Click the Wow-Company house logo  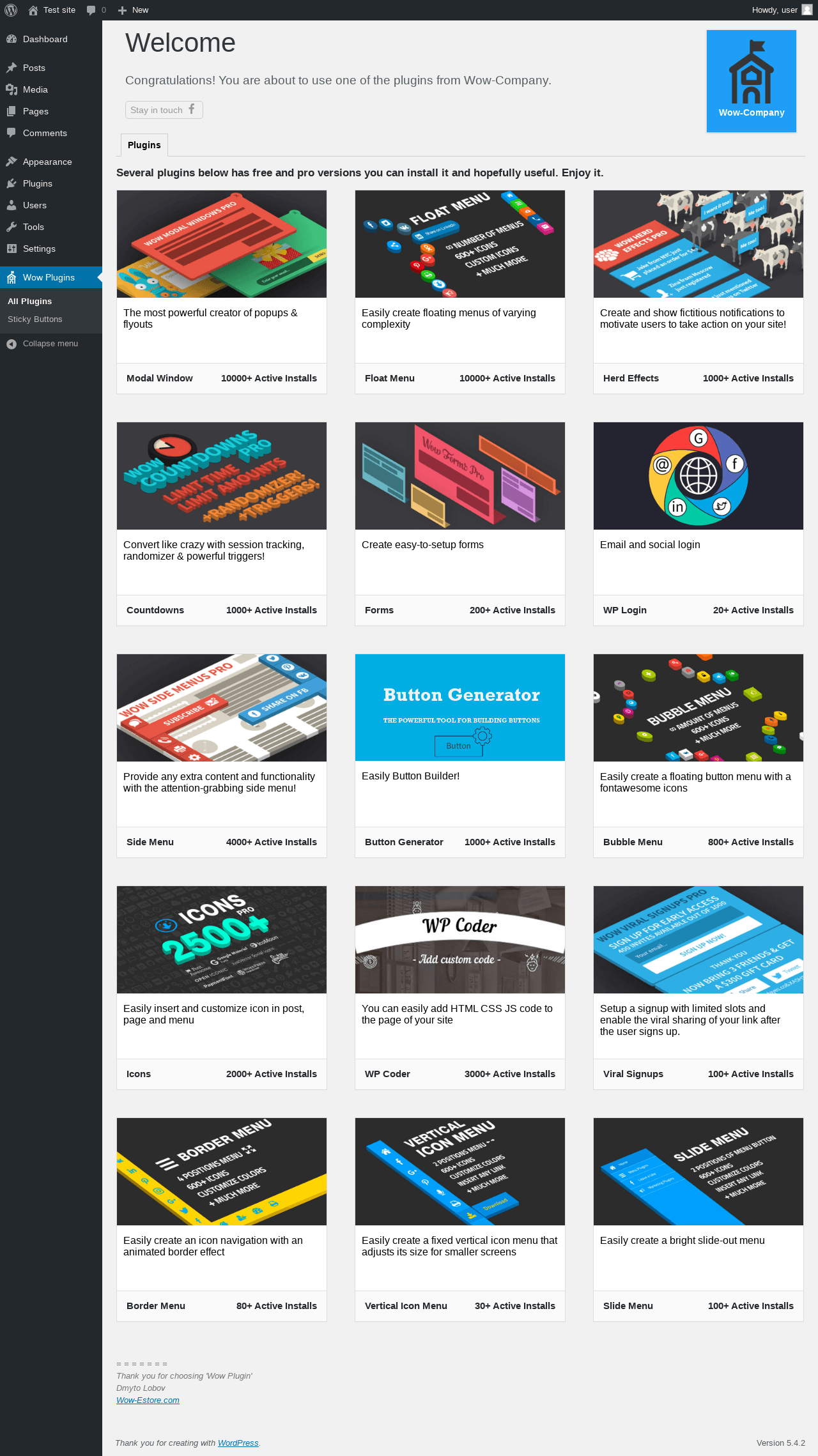tap(752, 72)
